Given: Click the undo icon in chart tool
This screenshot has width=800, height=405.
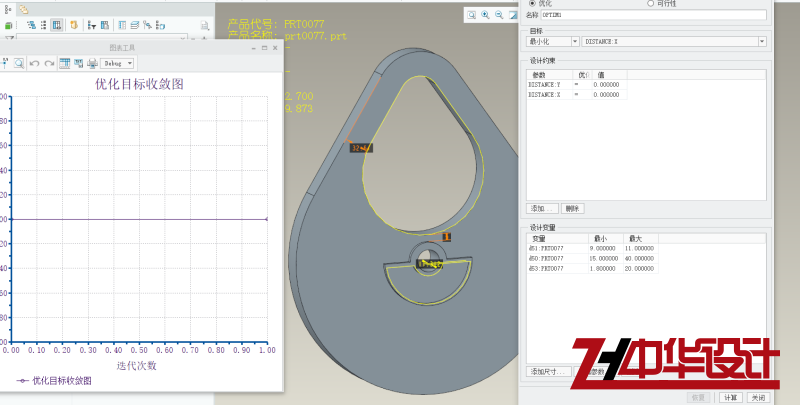Looking at the screenshot, I should click(x=34, y=63).
